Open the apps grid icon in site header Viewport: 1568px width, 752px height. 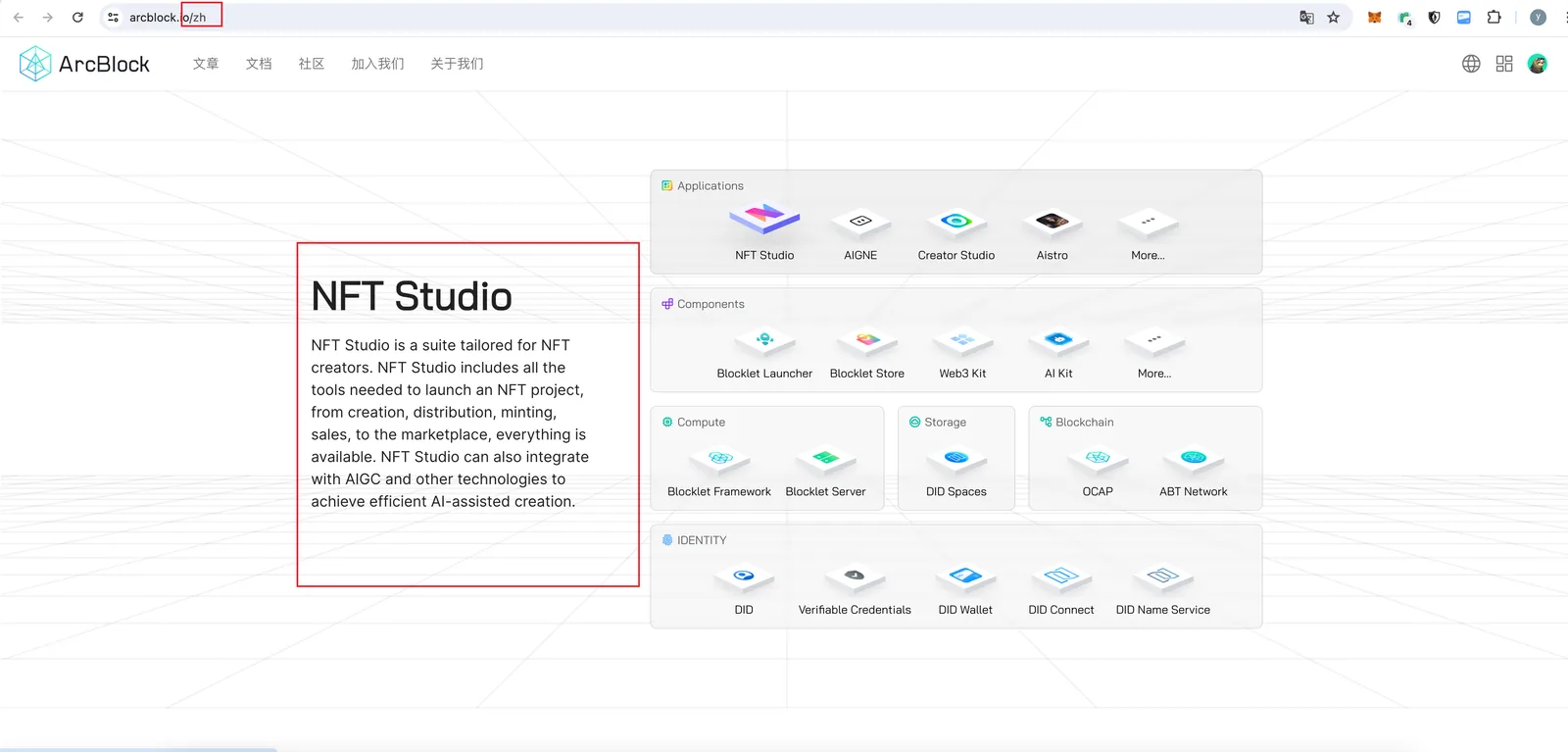pos(1504,64)
